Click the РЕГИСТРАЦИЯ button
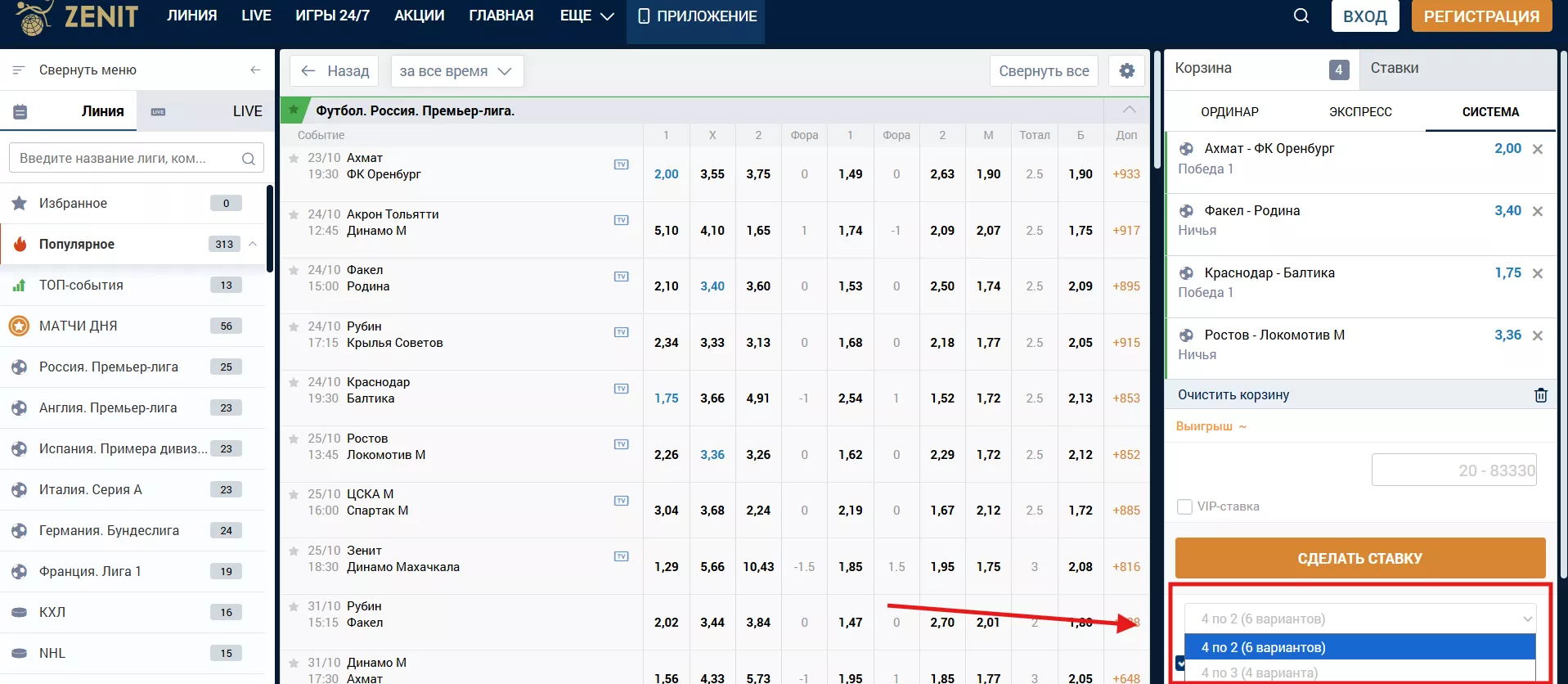The height and width of the screenshot is (684, 1568). [1481, 16]
